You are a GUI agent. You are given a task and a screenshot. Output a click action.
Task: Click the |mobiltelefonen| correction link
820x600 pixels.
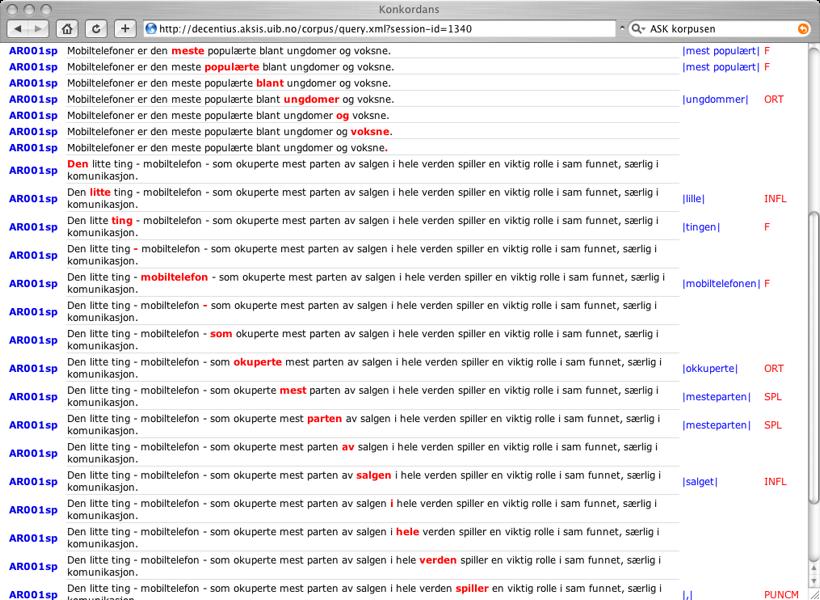(x=721, y=284)
